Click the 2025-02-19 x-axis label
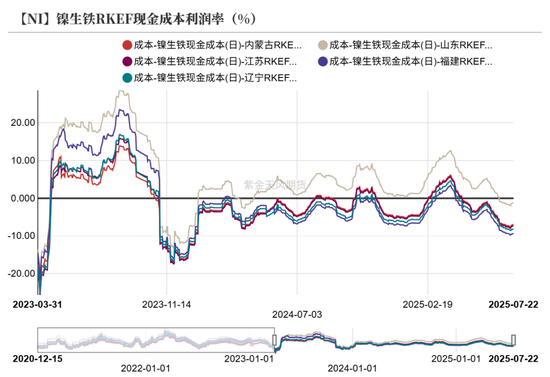The image size is (550, 377). click(428, 304)
